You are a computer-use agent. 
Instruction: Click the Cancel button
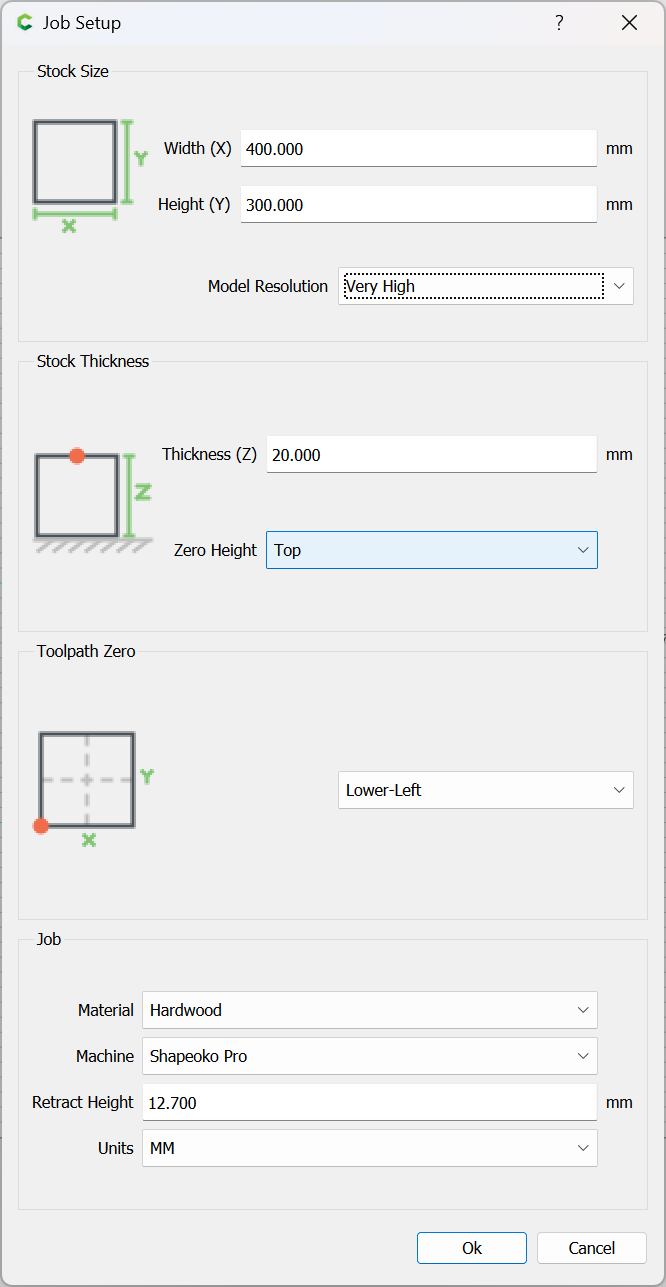tap(592, 1248)
